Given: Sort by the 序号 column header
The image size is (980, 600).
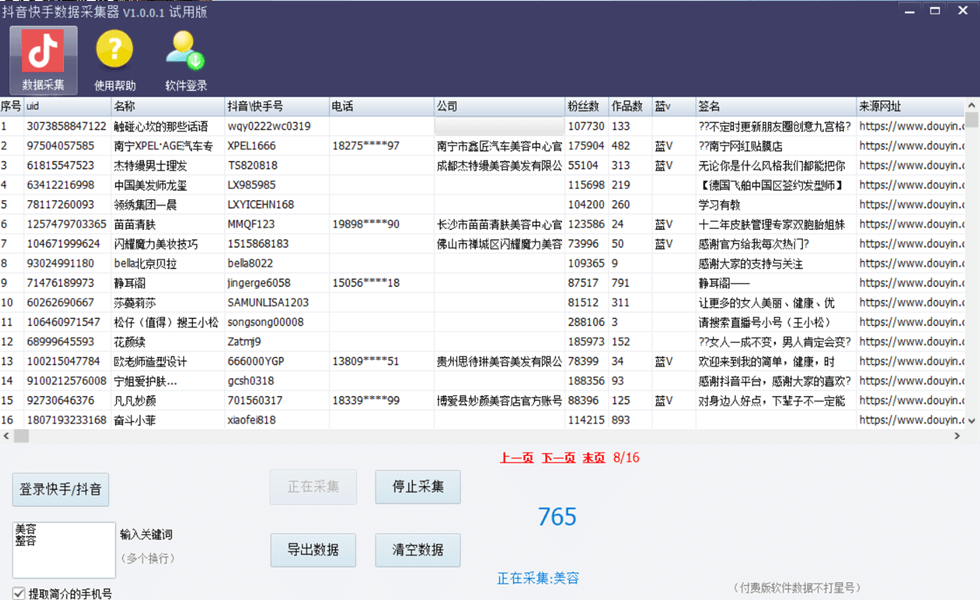Looking at the screenshot, I should (x=11, y=106).
